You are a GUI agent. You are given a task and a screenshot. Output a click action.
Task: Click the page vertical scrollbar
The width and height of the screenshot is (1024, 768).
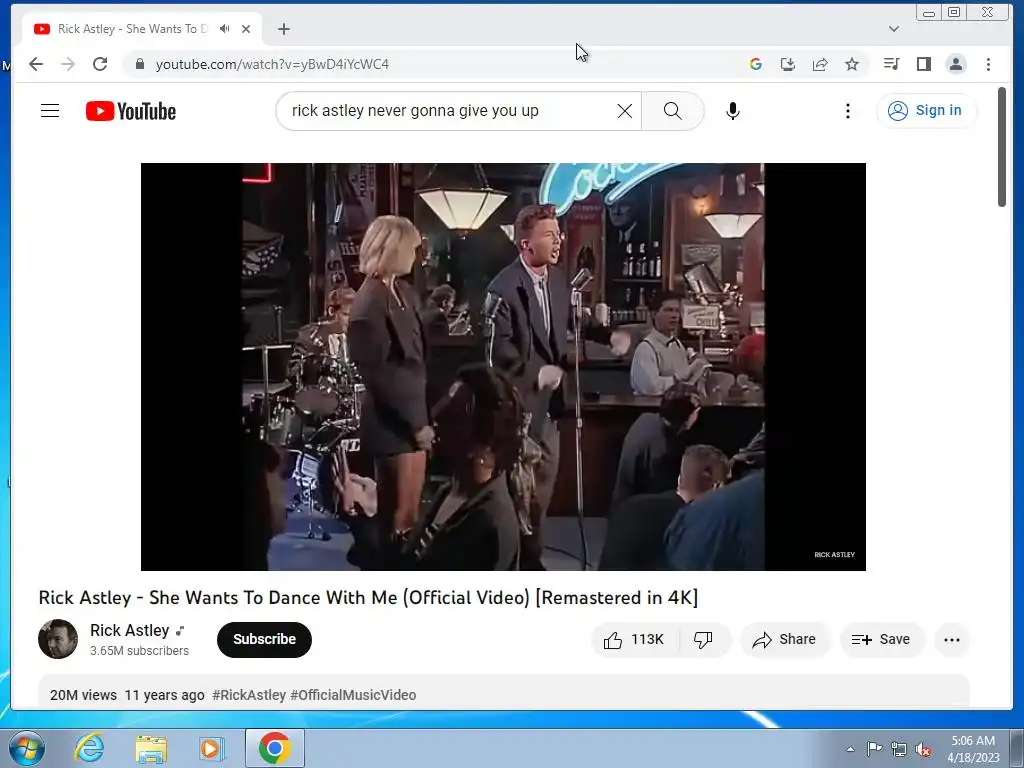[x=1002, y=149]
